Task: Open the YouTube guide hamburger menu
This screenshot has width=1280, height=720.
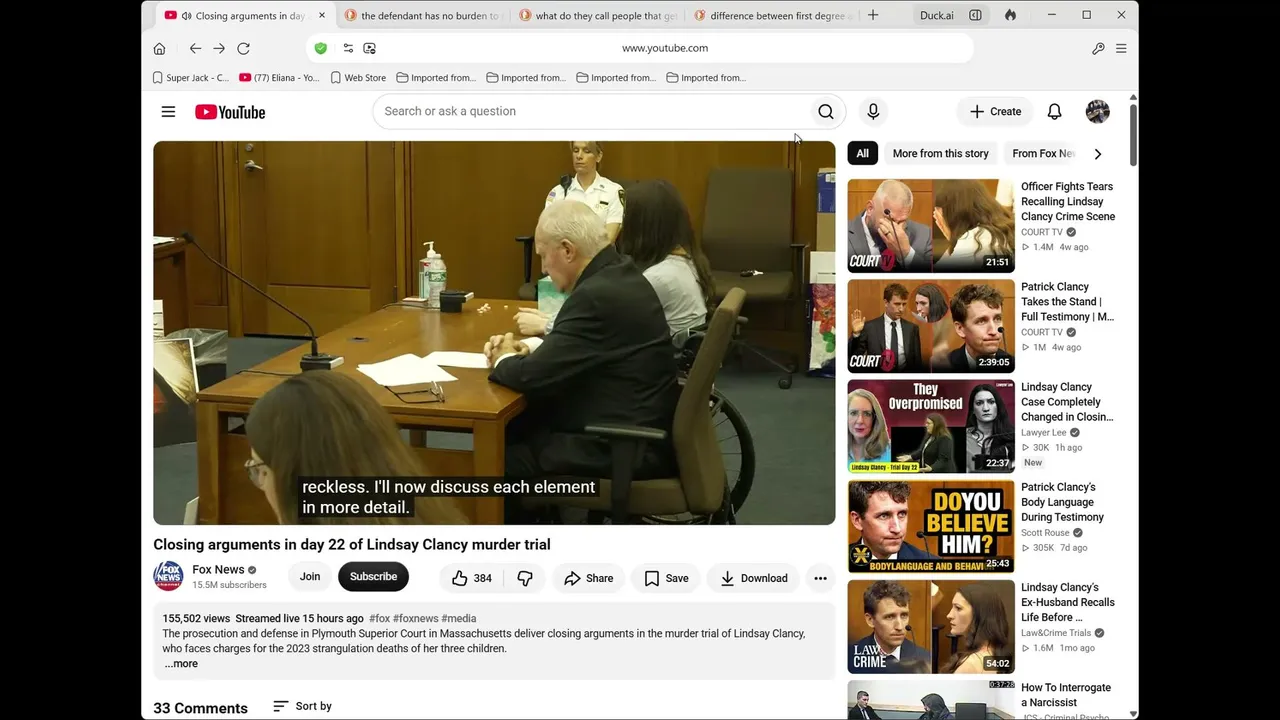Action: pyautogui.click(x=168, y=112)
